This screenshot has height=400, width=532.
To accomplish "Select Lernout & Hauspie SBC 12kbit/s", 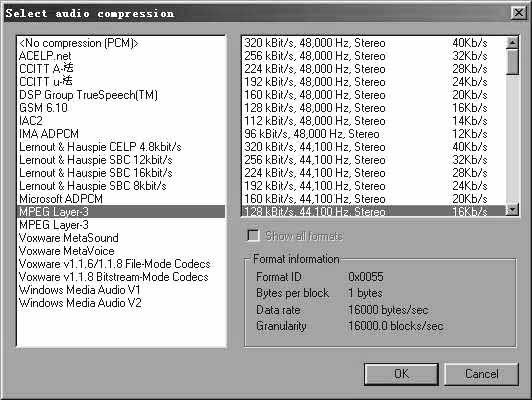I will click(x=121, y=160).
